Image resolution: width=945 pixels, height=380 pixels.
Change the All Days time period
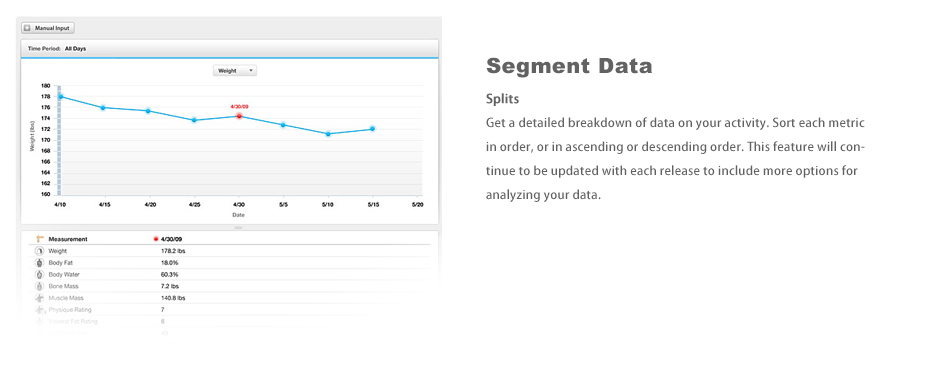[x=75, y=48]
